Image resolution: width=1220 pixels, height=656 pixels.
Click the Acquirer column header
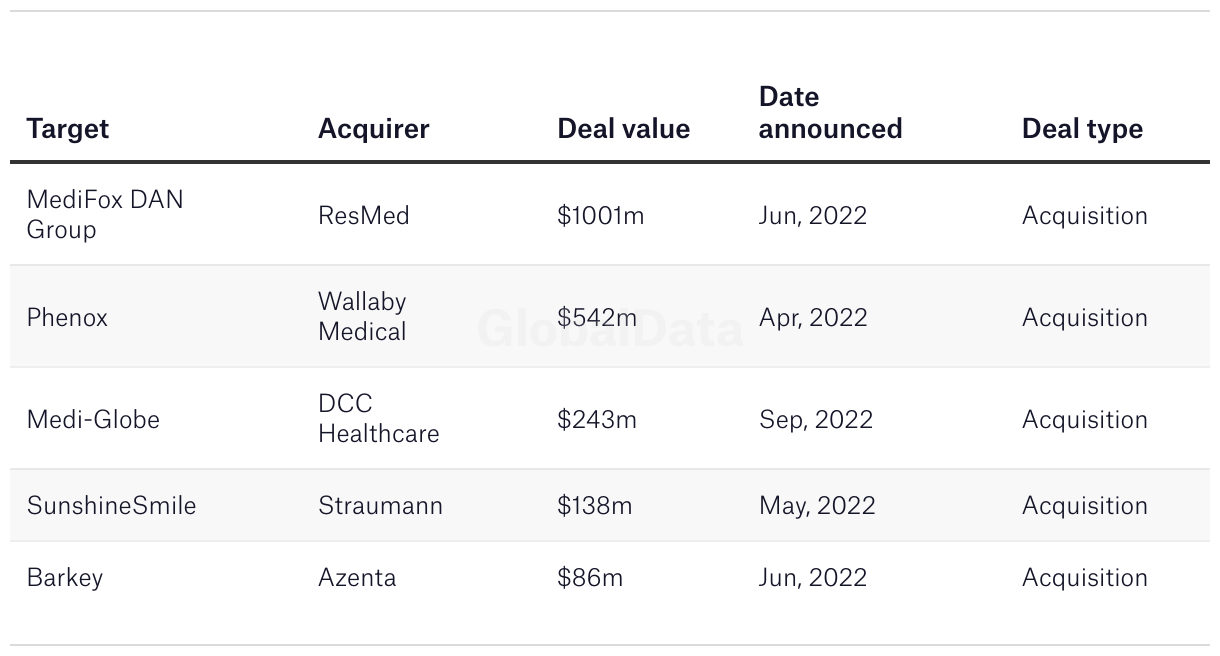(x=373, y=129)
